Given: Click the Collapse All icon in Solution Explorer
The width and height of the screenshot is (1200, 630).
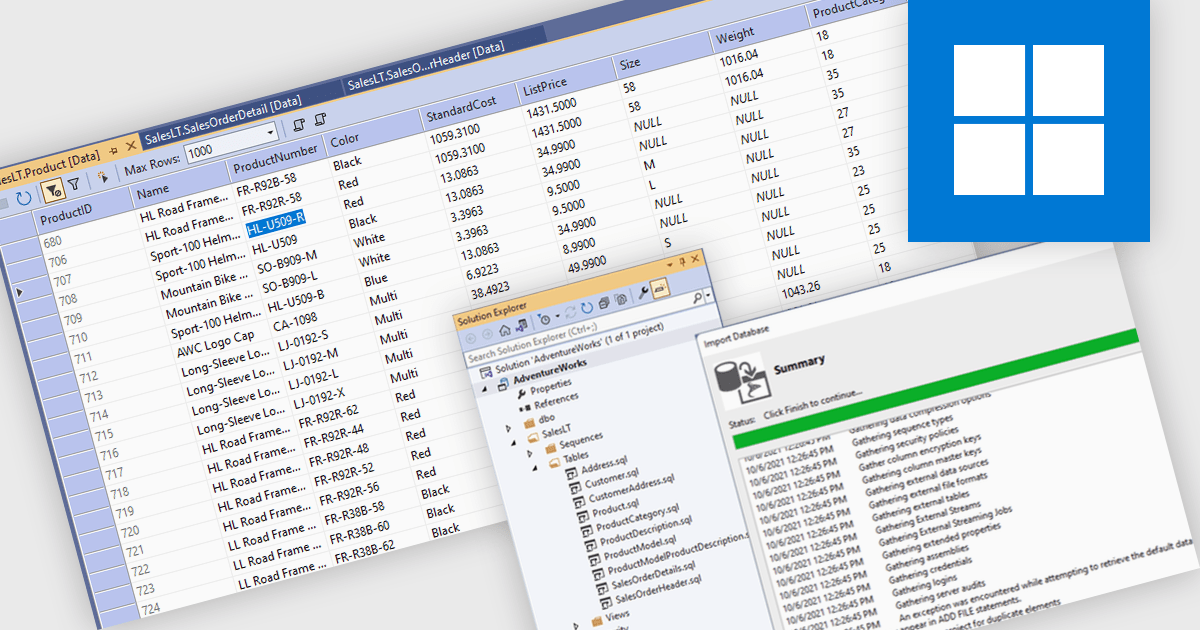Looking at the screenshot, I should 604,303.
